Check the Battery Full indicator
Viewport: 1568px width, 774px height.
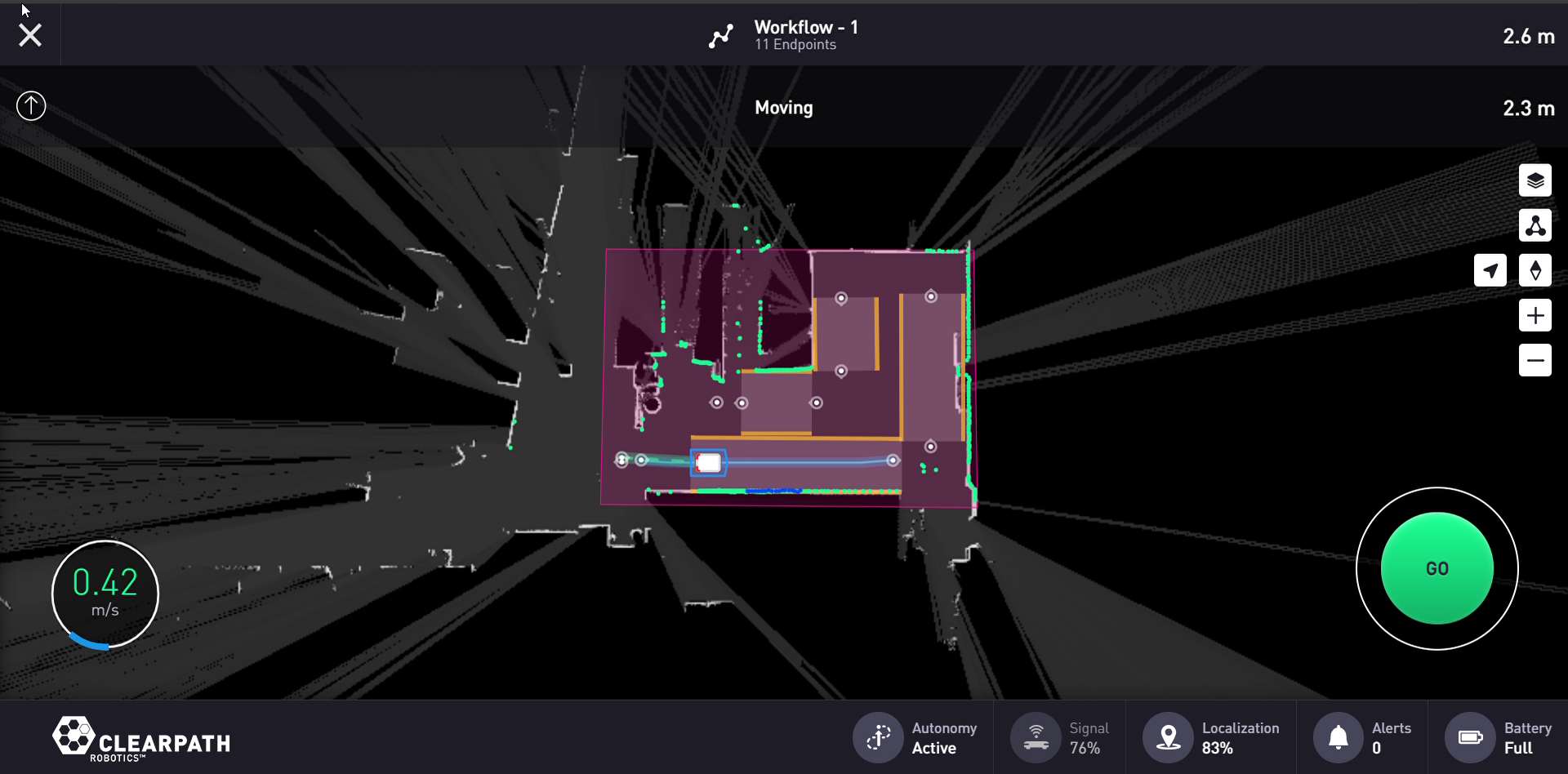point(1470,737)
